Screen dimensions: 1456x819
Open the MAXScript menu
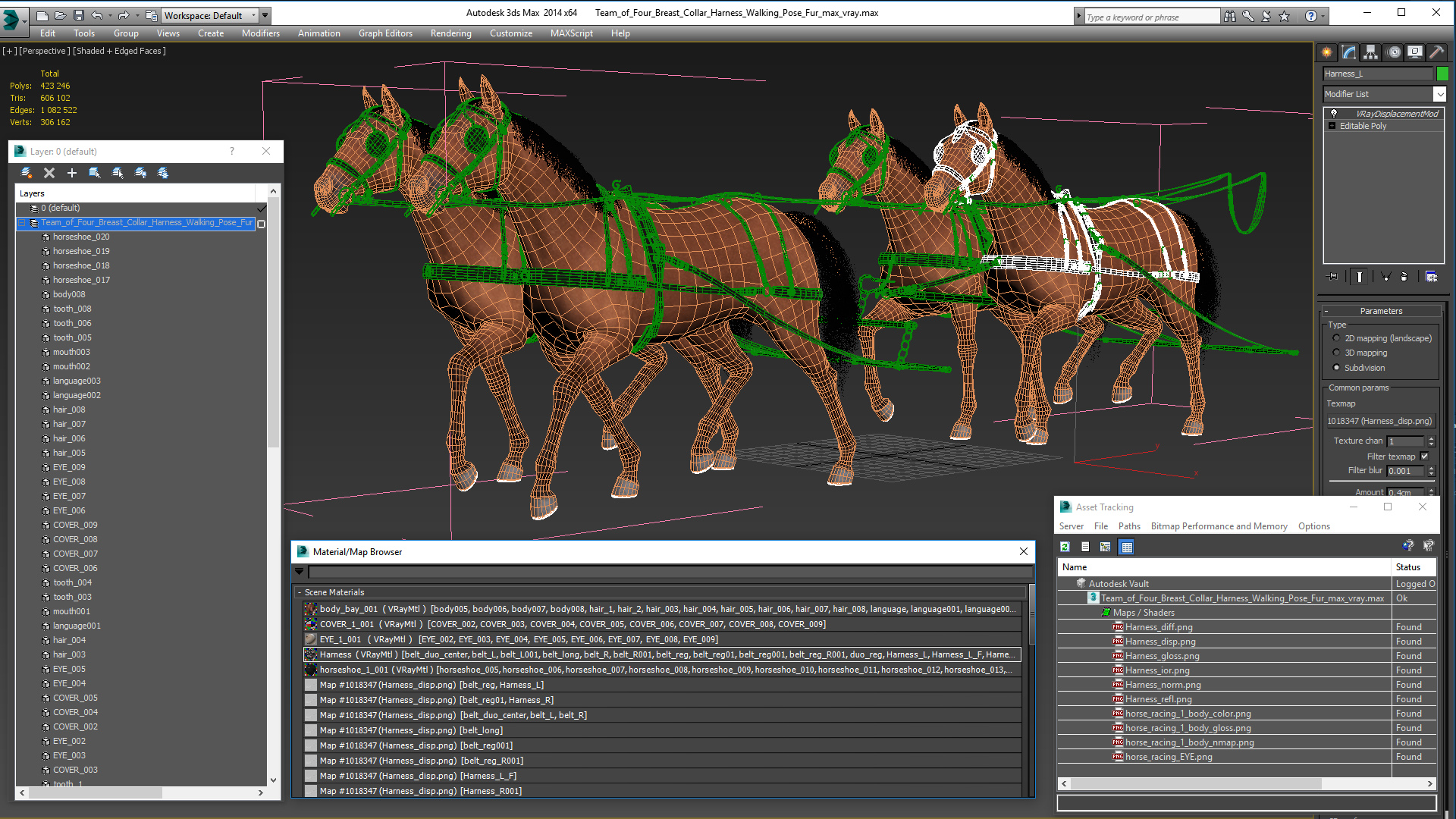(572, 33)
